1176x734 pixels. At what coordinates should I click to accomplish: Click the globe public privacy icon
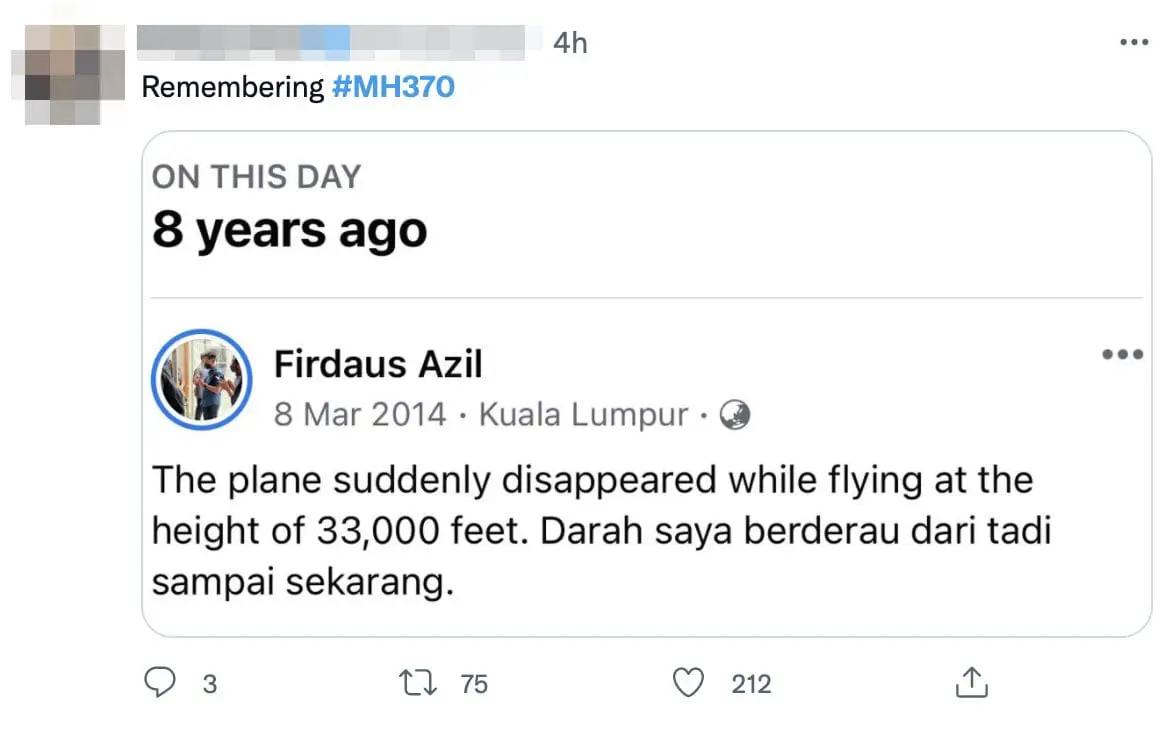[x=735, y=414]
